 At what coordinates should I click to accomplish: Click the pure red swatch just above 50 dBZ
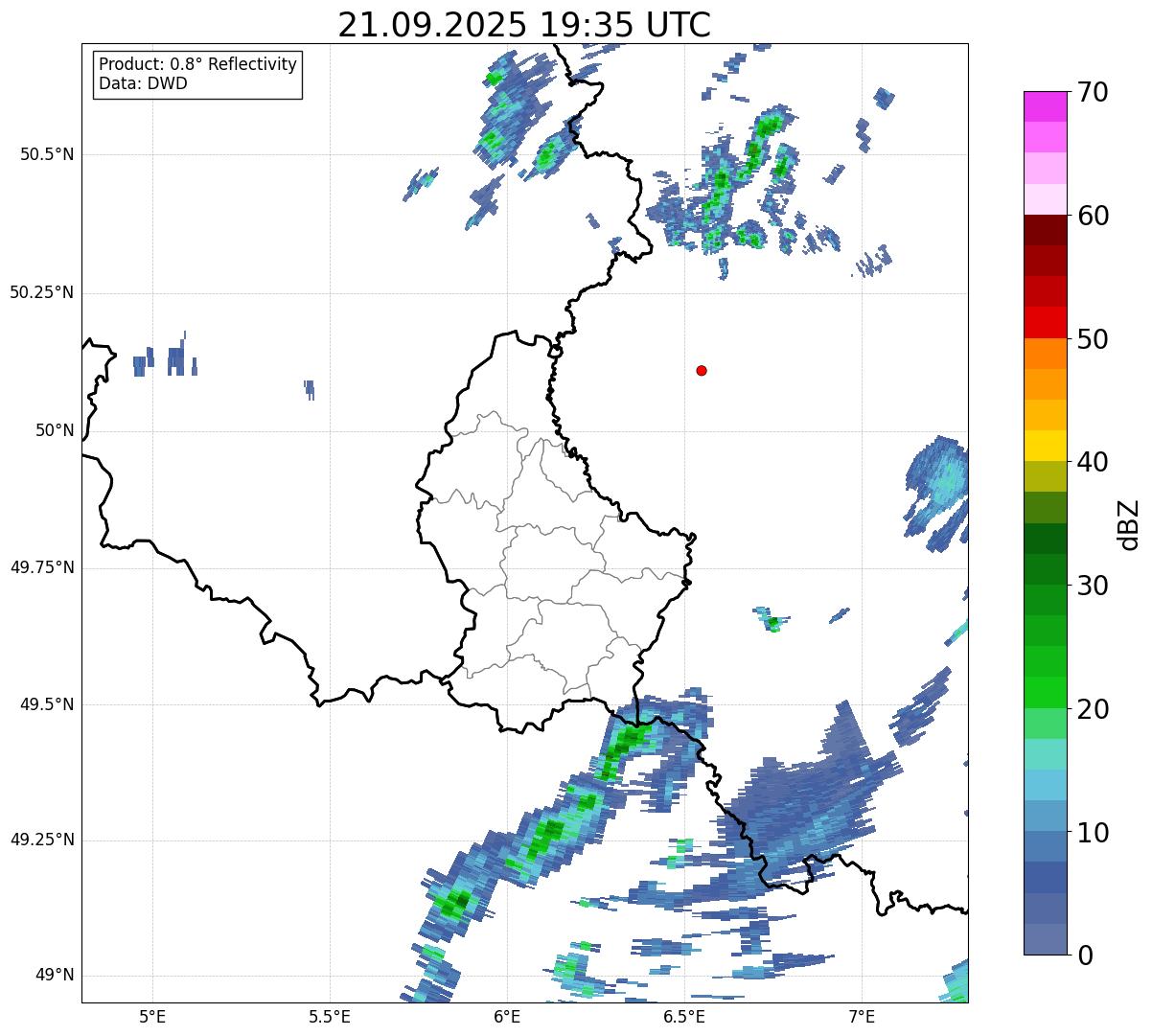click(1045, 323)
